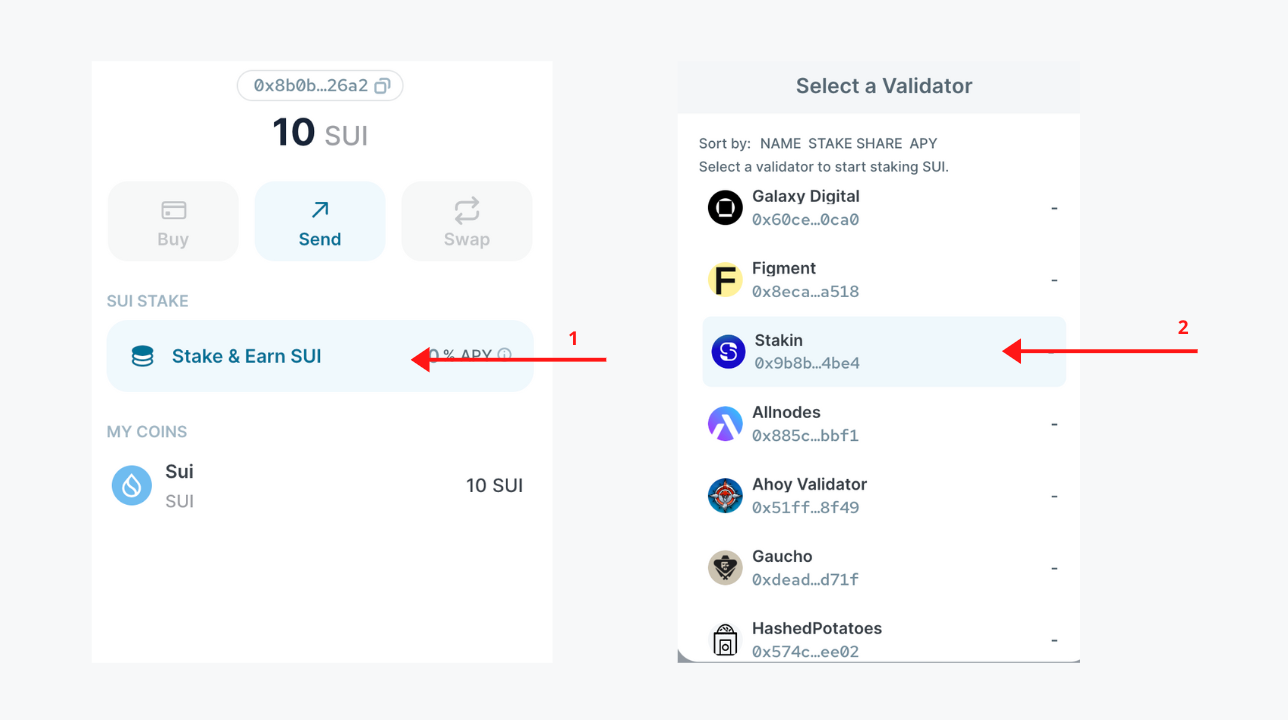Sort validators by NAME
This screenshot has width=1288, height=720.
(780, 143)
